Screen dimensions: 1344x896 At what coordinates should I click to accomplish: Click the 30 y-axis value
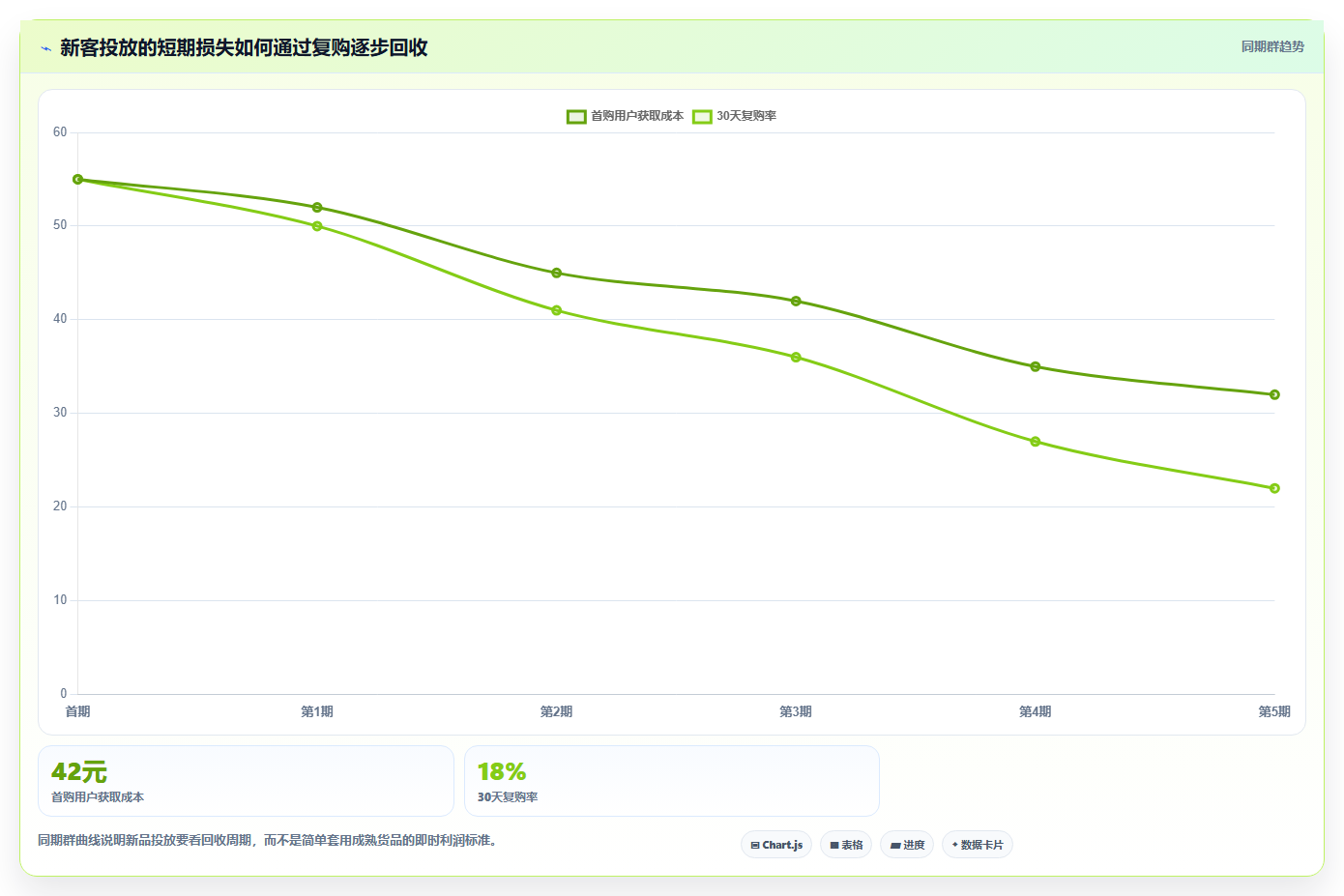pos(60,413)
